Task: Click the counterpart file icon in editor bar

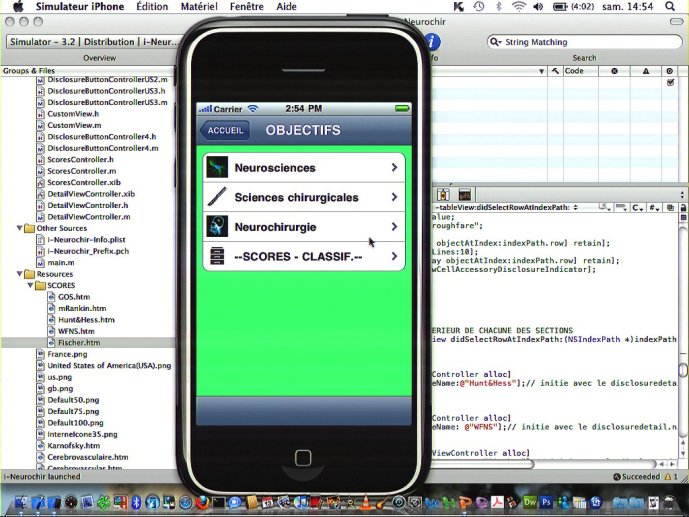Action: 670,207
